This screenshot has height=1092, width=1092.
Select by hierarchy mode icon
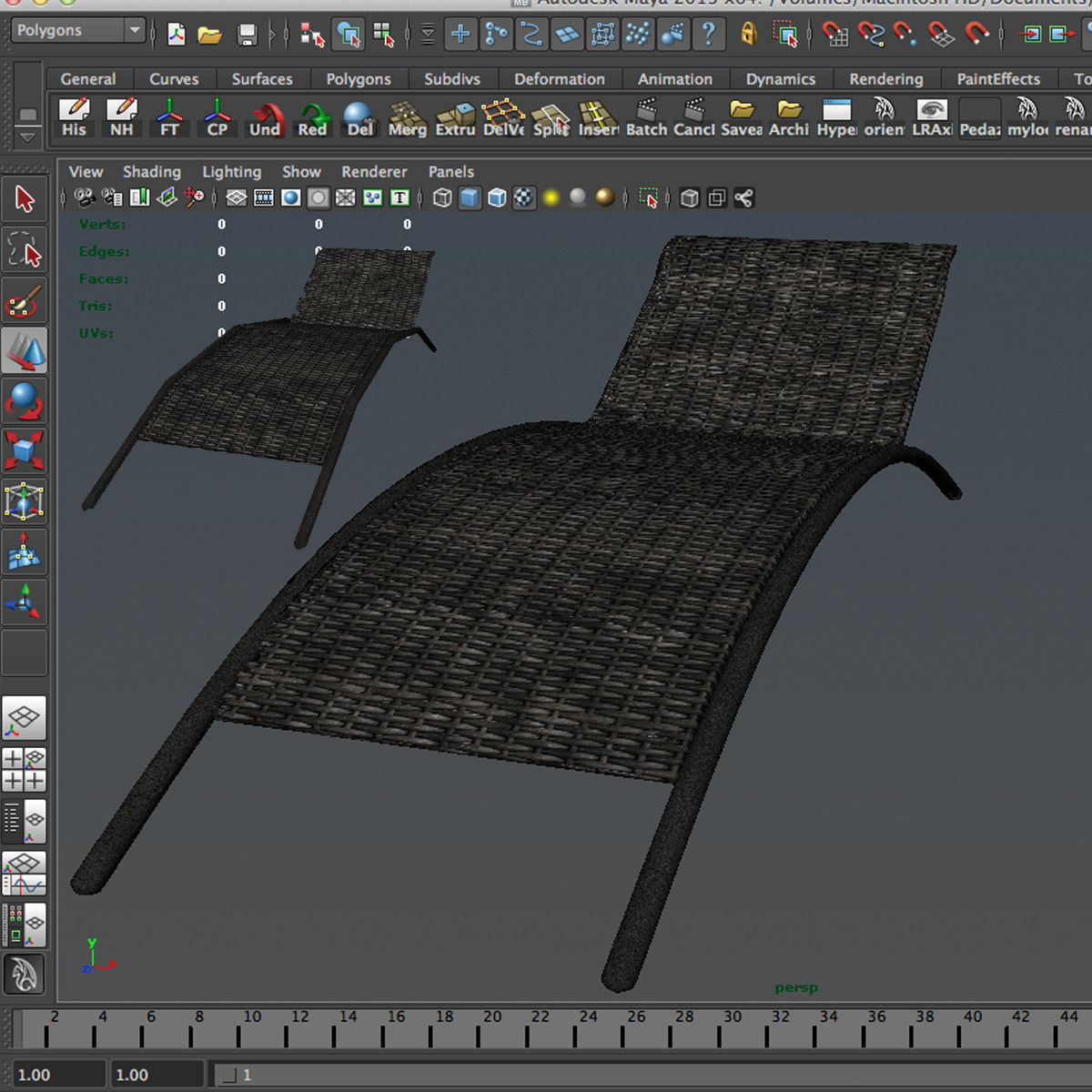click(x=312, y=35)
